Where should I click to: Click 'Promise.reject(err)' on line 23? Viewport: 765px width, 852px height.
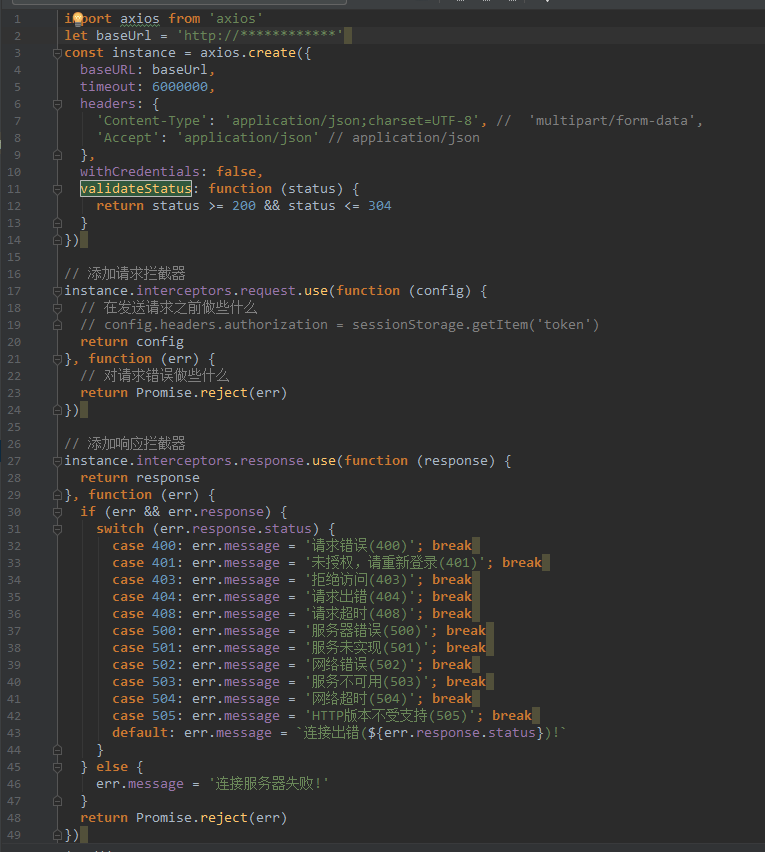(211, 393)
